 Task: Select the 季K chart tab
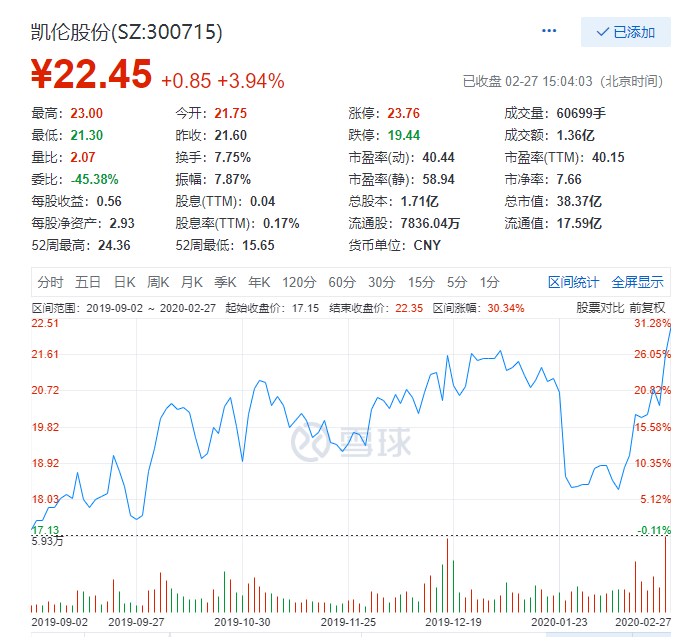[225, 282]
